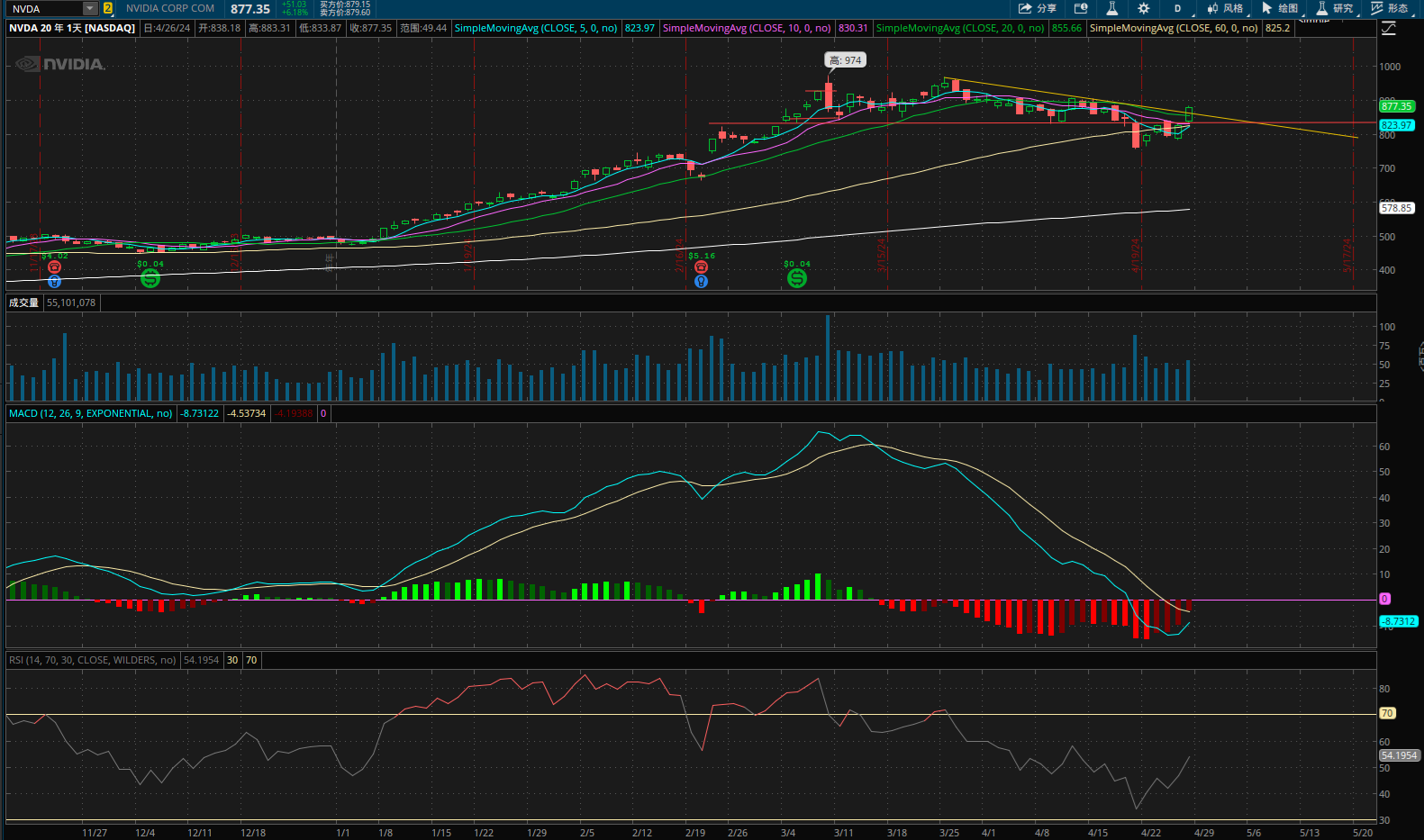Screen dimensions: 1424x840
Task: Click the 823.97 cyan price axis label
Action: point(1397,125)
